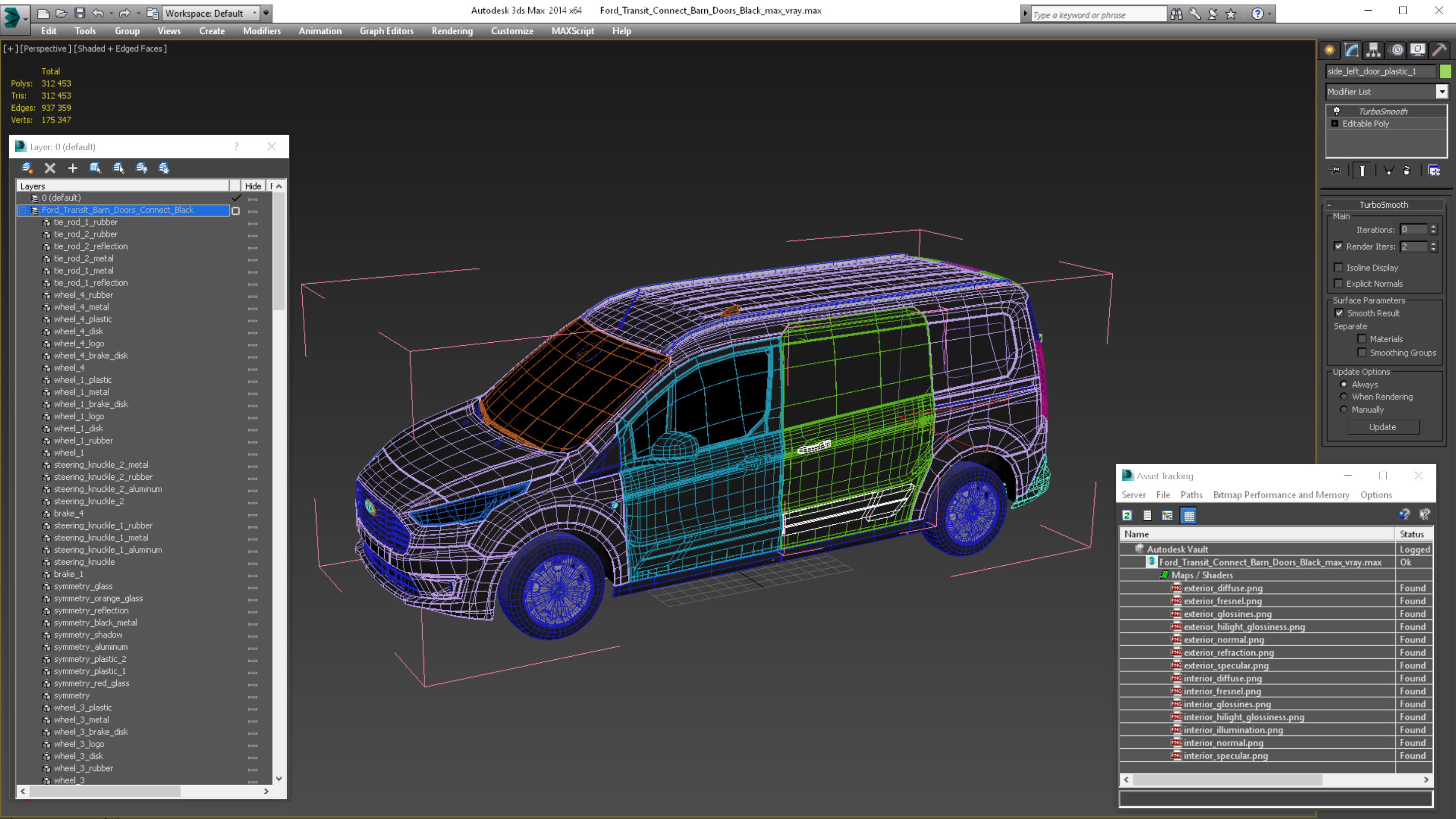The height and width of the screenshot is (819, 1456).
Task: Open the Modifiers menu
Action: (262, 31)
